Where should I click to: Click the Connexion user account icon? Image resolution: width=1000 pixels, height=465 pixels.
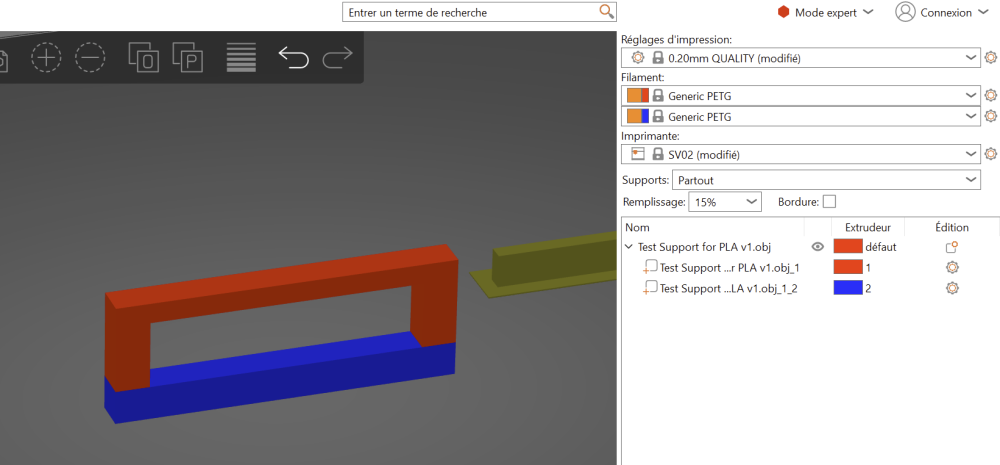point(905,12)
